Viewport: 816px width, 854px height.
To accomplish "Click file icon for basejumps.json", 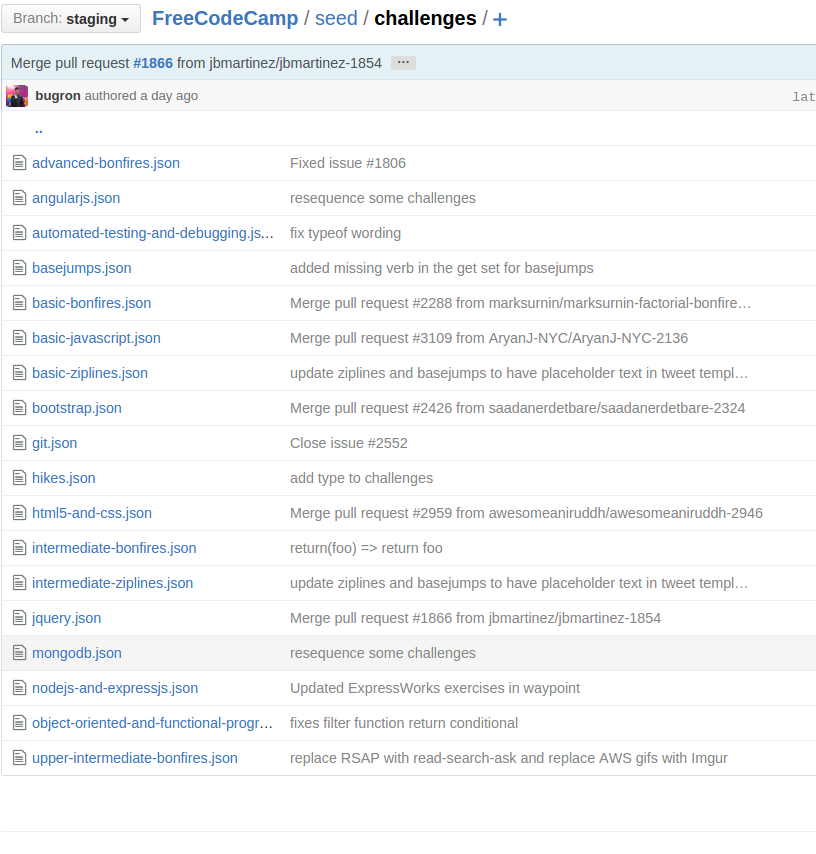I will point(20,267).
